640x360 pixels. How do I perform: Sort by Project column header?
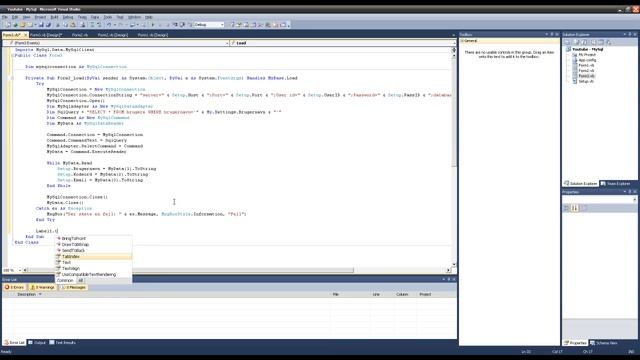(425, 294)
